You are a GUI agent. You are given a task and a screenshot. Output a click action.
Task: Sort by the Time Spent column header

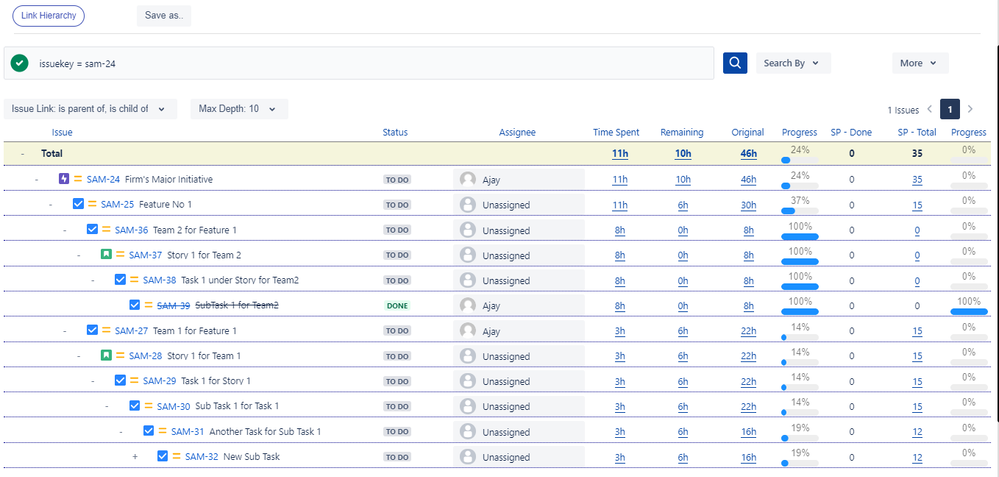(x=616, y=132)
